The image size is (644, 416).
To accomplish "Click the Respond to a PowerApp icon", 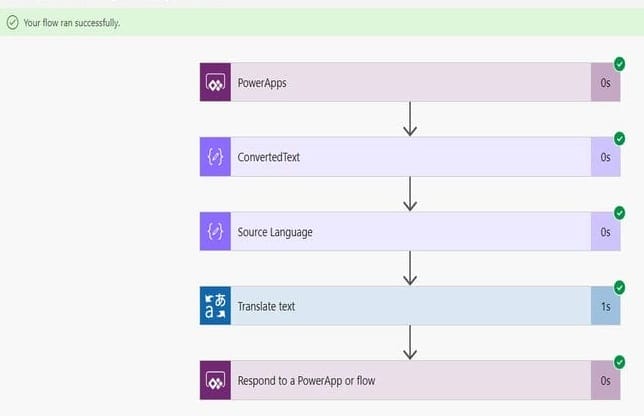I will click(x=215, y=380).
